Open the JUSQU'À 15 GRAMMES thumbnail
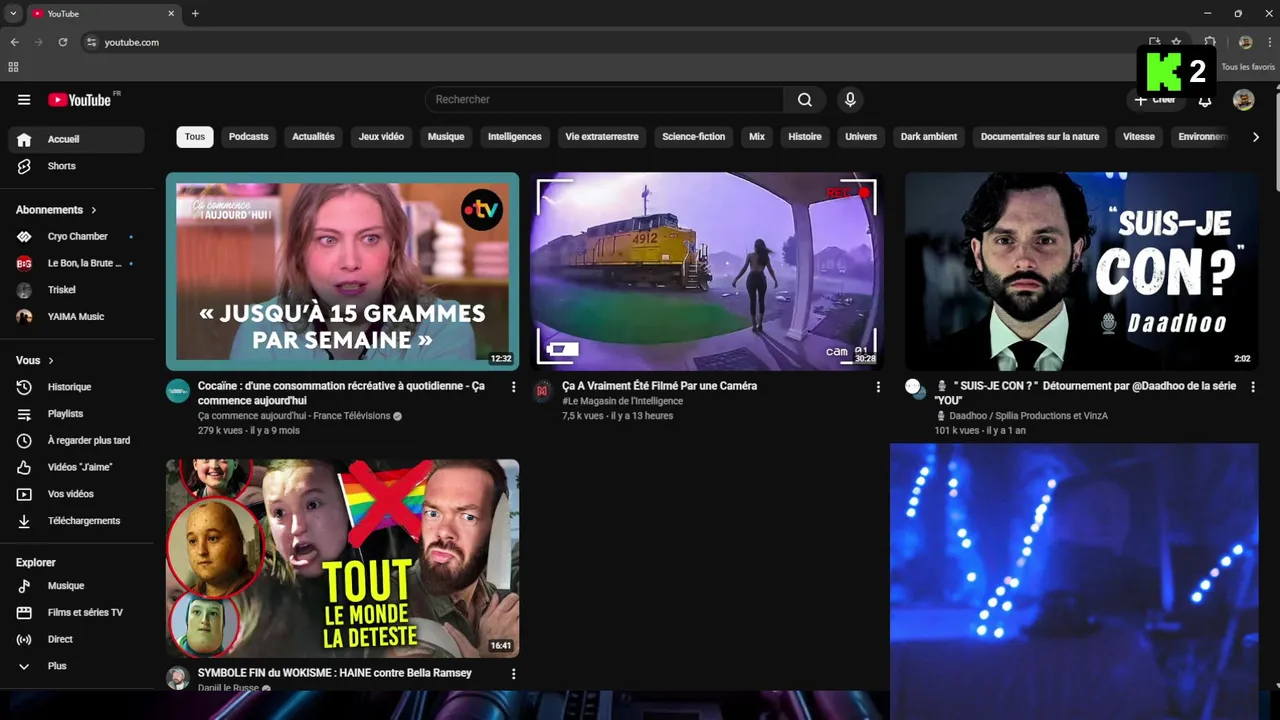 point(342,271)
